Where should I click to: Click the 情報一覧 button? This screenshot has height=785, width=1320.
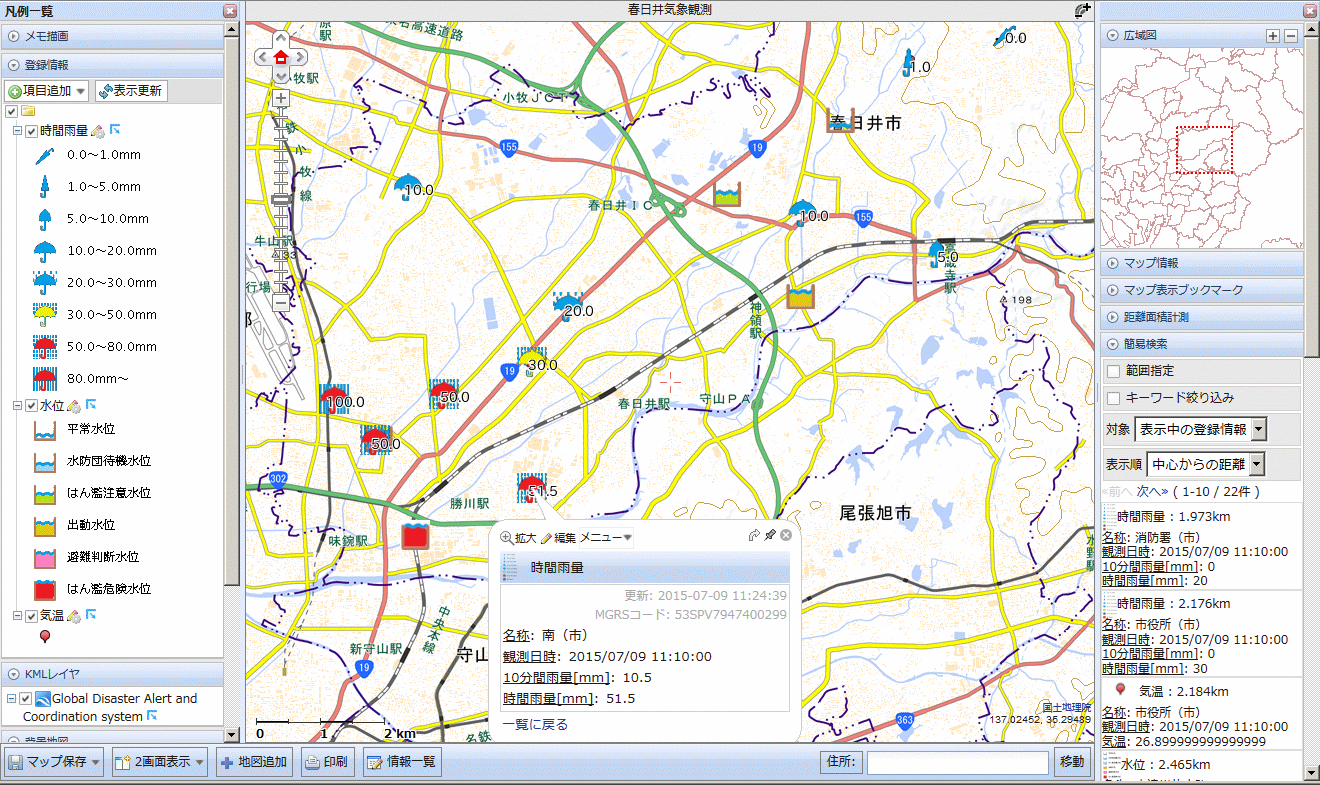coord(403,762)
